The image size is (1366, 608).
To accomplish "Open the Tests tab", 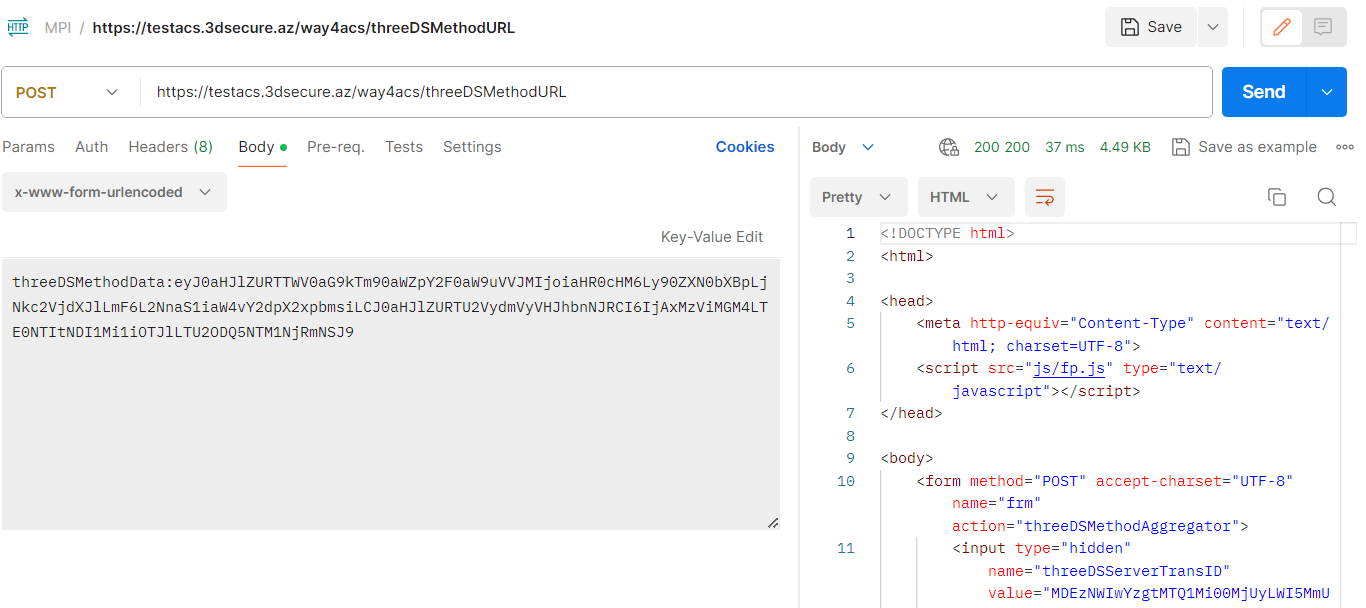I will pos(404,147).
